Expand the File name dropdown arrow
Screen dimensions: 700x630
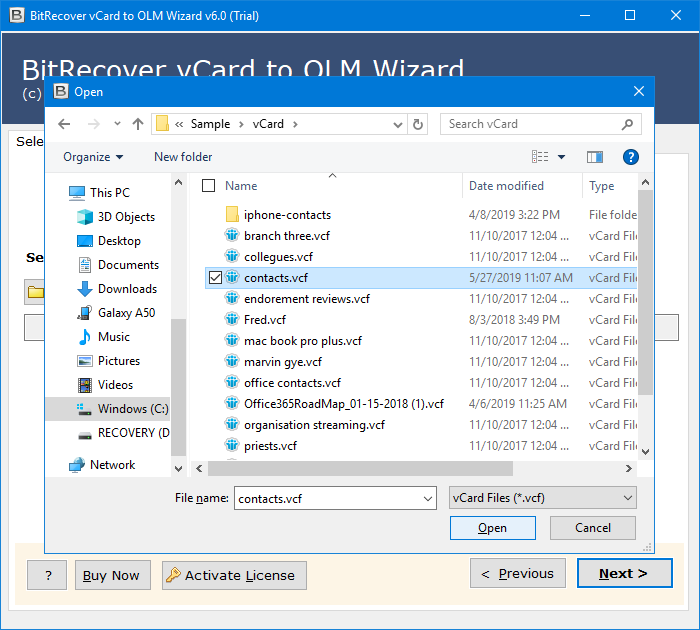[x=428, y=499]
